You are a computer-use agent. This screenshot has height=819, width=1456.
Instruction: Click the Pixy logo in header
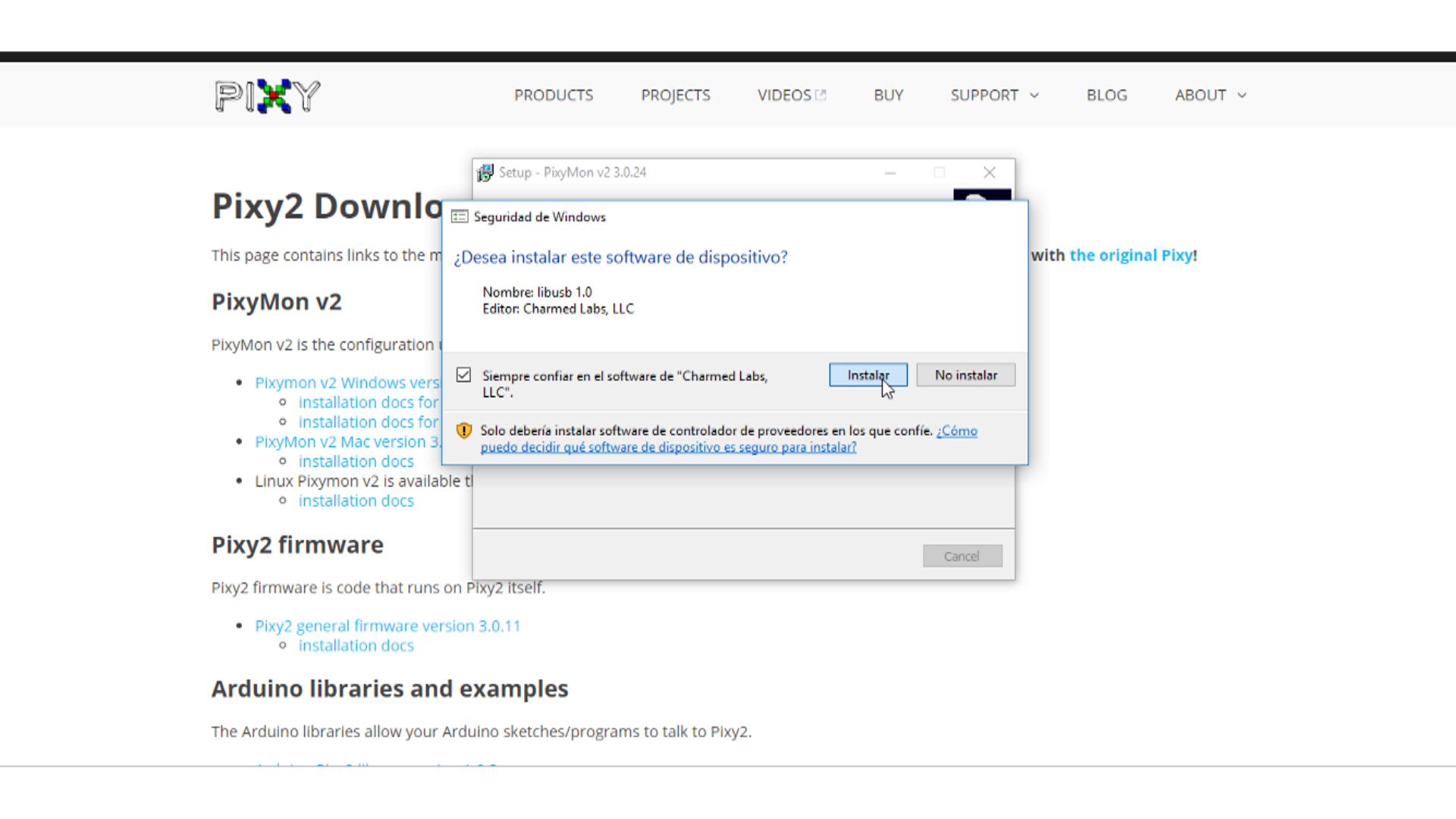click(267, 96)
